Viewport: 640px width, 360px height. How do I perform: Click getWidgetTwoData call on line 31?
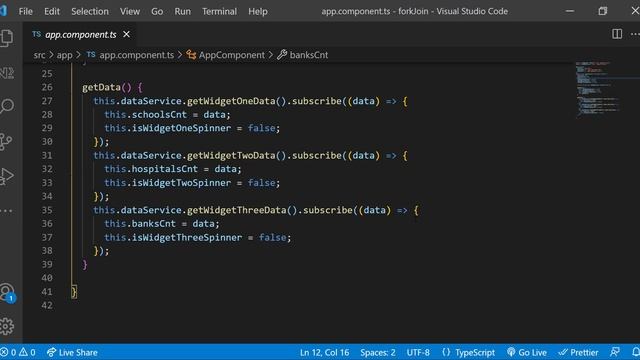(x=231, y=156)
